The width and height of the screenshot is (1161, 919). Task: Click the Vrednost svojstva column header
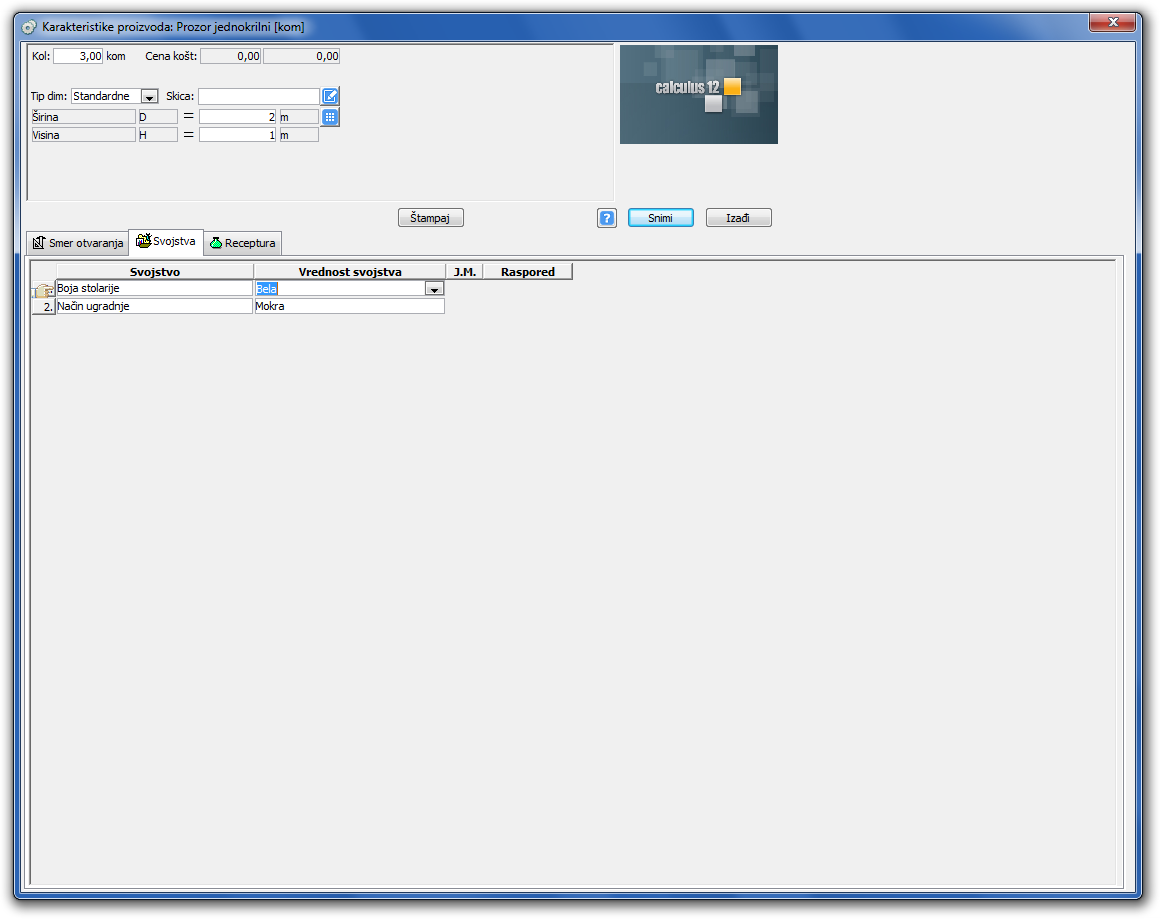click(349, 272)
